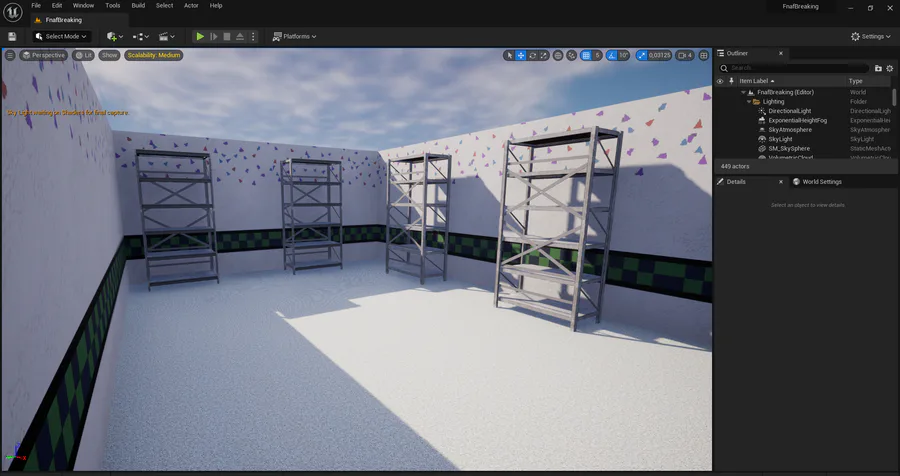Collapse the Lighting folder arrow
Image resolution: width=900 pixels, height=476 pixels.
[749, 102]
